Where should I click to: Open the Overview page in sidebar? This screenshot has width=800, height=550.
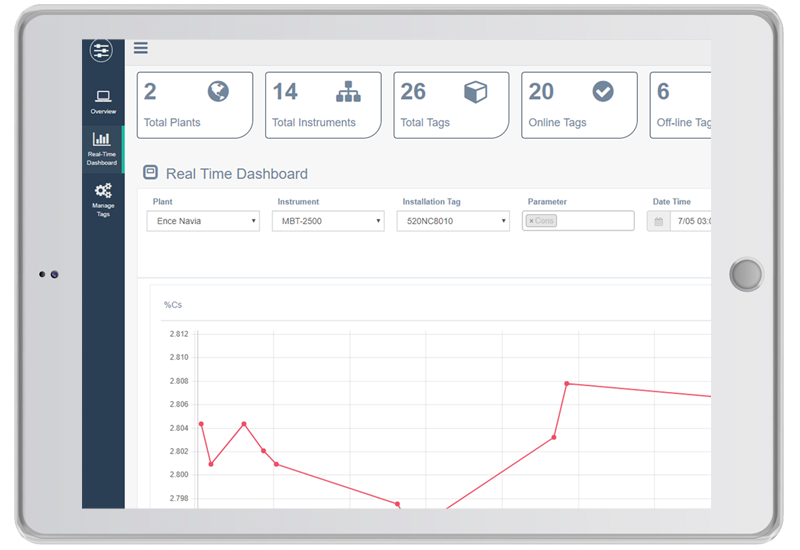103,102
